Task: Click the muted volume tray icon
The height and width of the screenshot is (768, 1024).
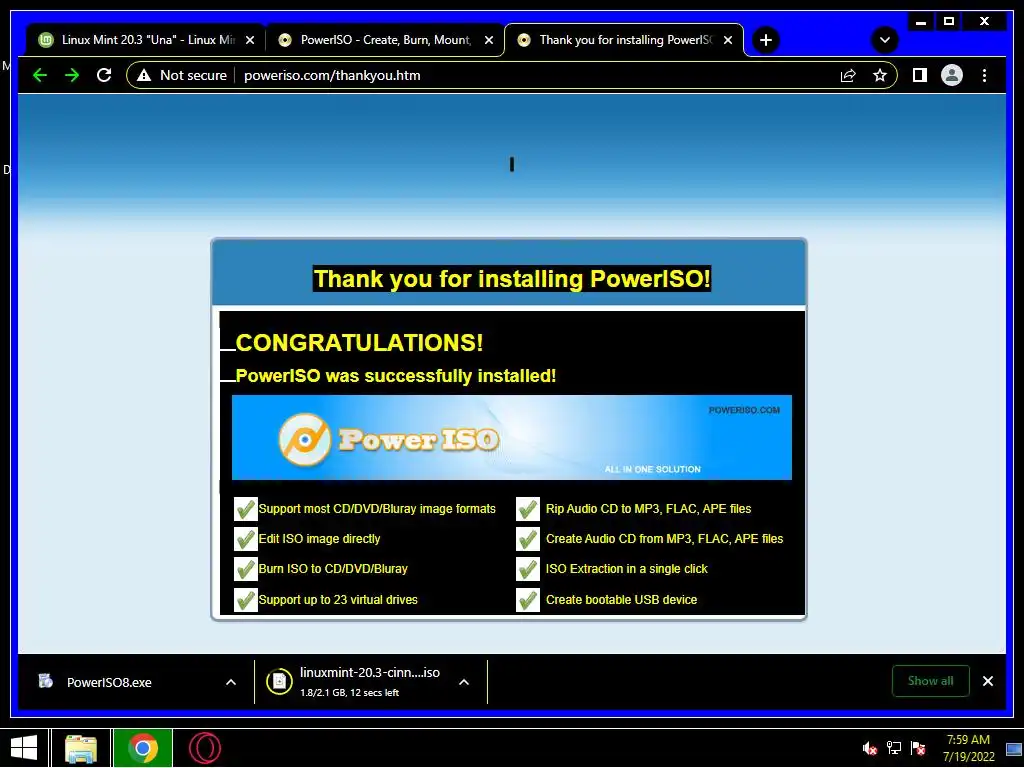Action: tap(869, 748)
